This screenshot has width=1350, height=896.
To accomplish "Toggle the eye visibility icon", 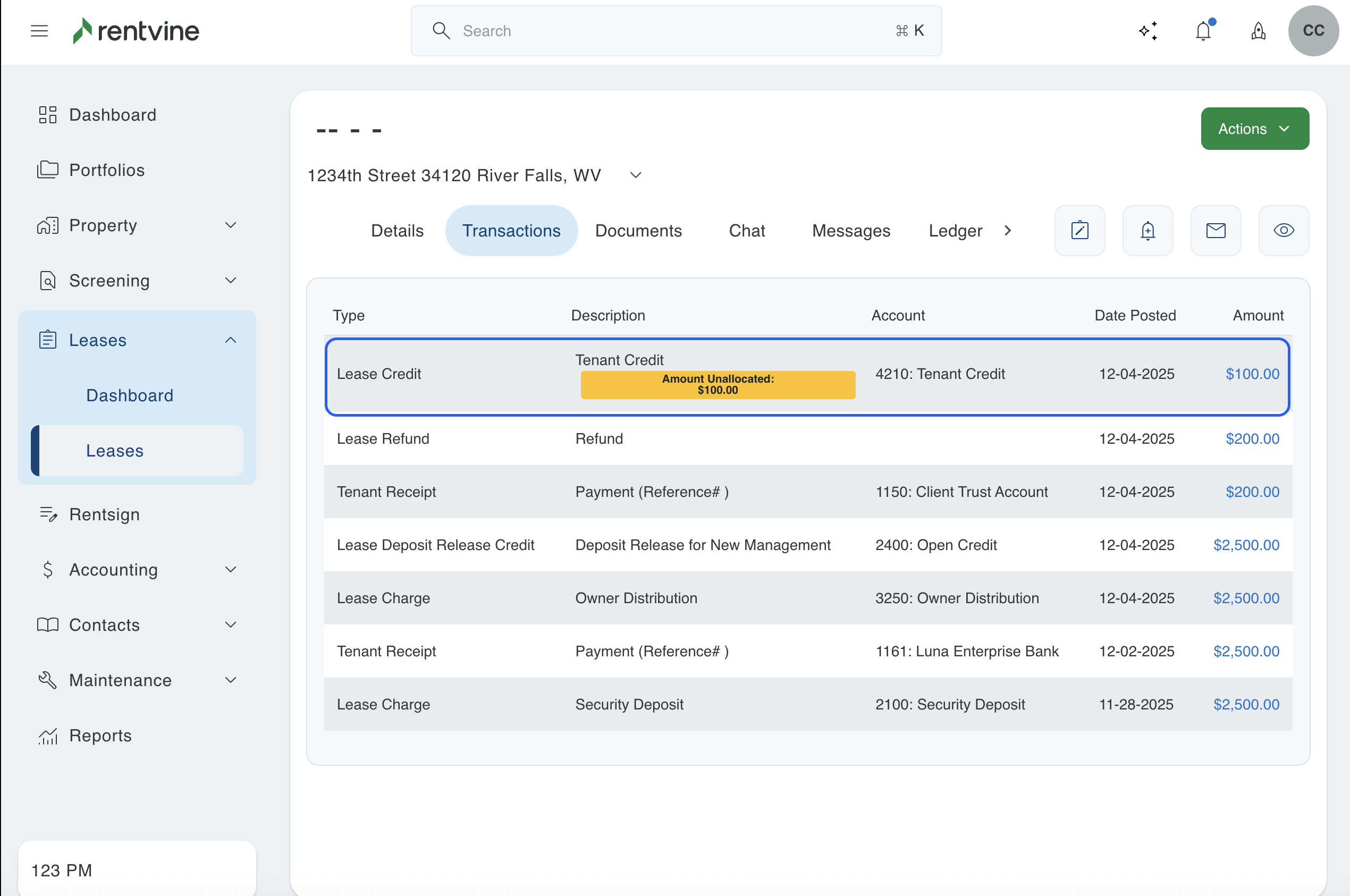I will point(1283,230).
